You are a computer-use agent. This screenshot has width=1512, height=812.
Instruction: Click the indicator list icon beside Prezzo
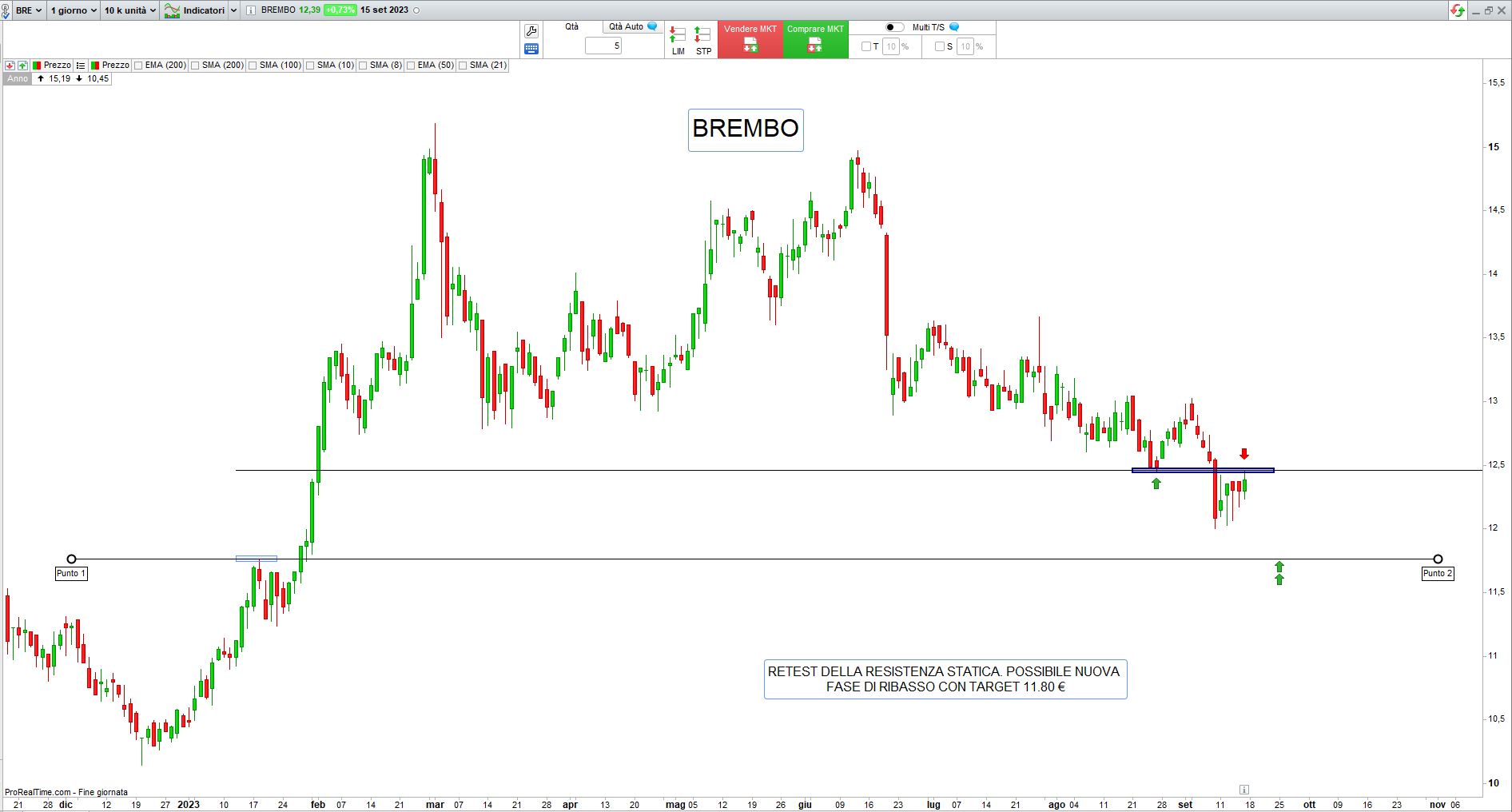81,66
